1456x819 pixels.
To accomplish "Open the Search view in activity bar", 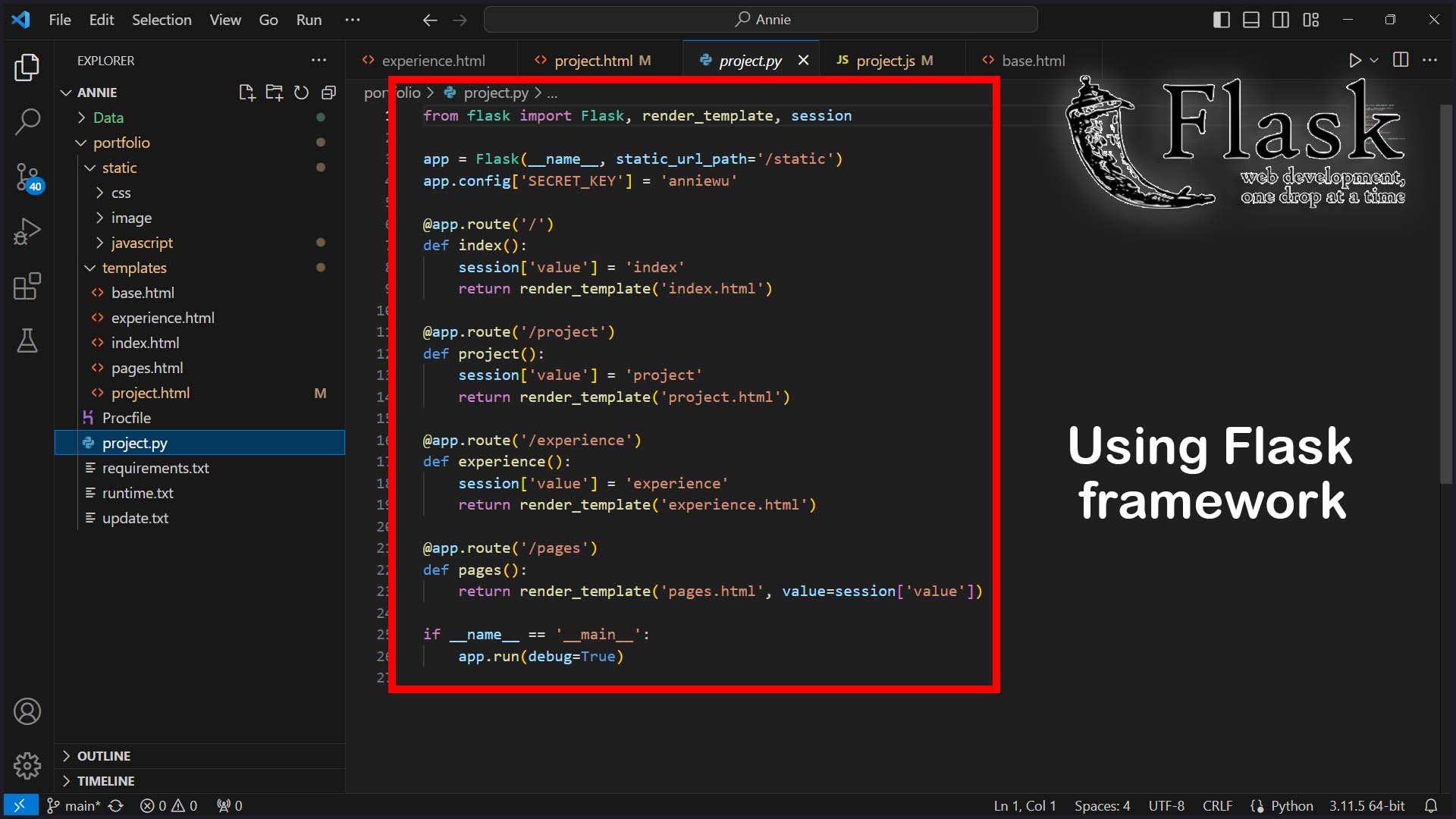I will [x=27, y=121].
